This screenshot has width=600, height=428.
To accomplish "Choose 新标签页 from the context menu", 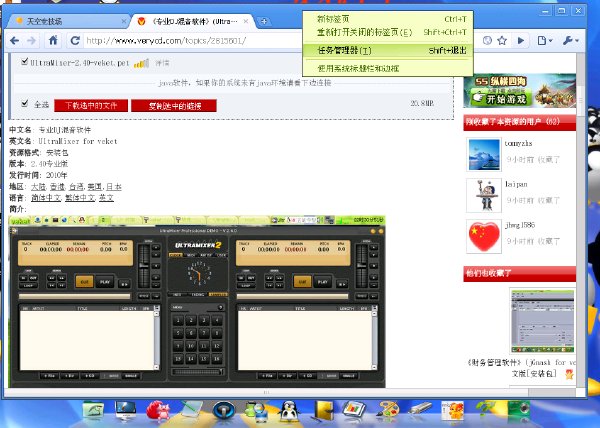I will [x=388, y=19].
